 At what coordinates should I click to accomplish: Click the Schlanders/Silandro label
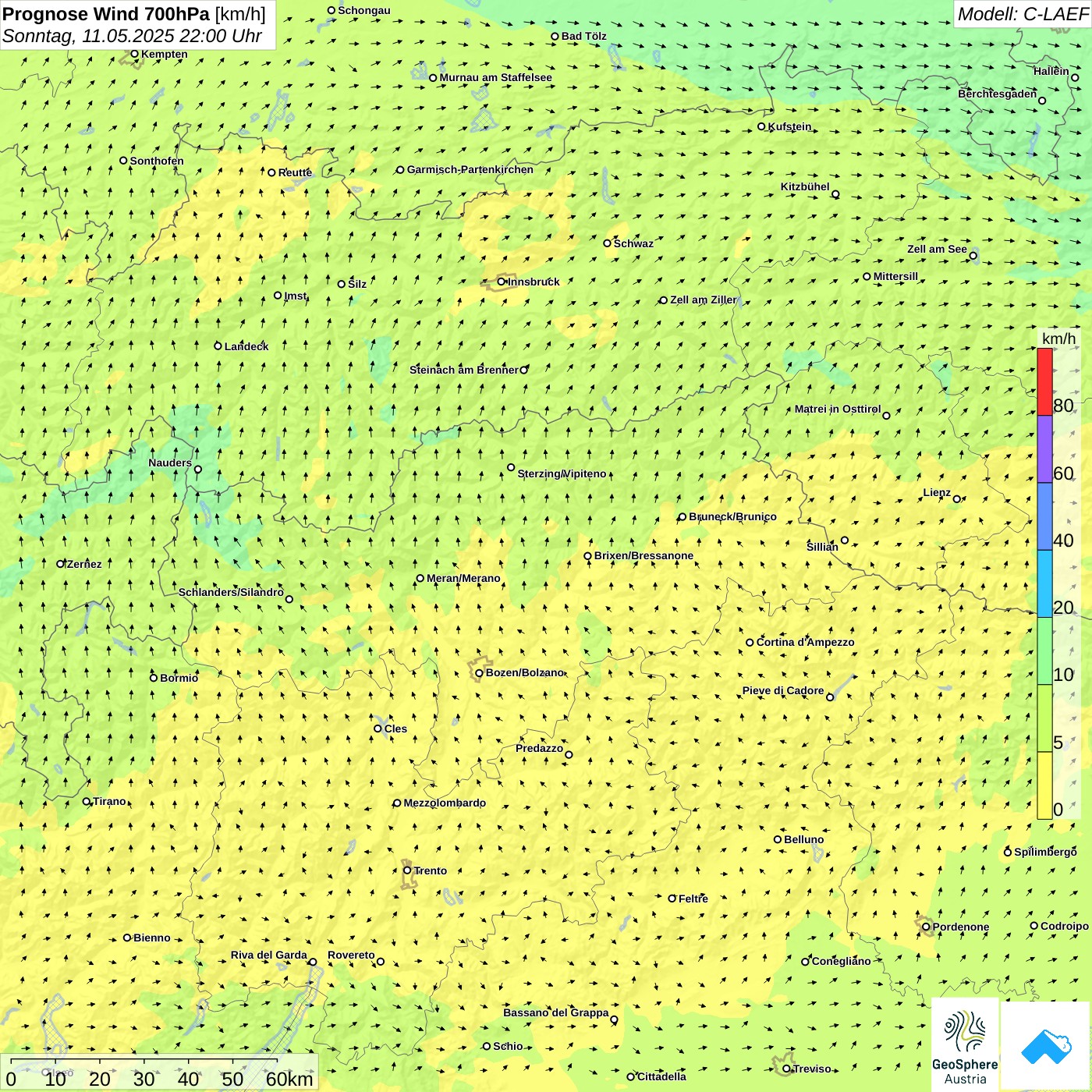tap(231, 592)
